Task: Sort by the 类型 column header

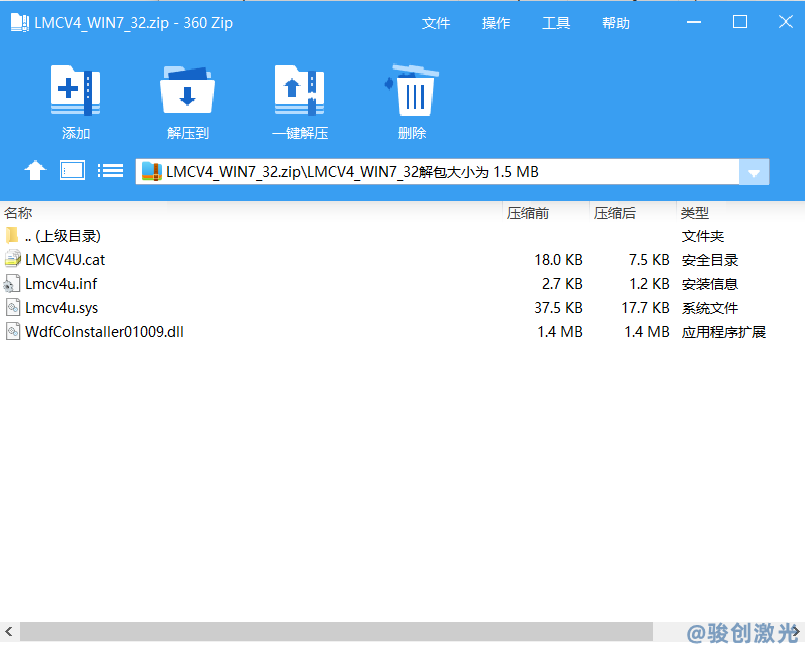Action: point(695,213)
